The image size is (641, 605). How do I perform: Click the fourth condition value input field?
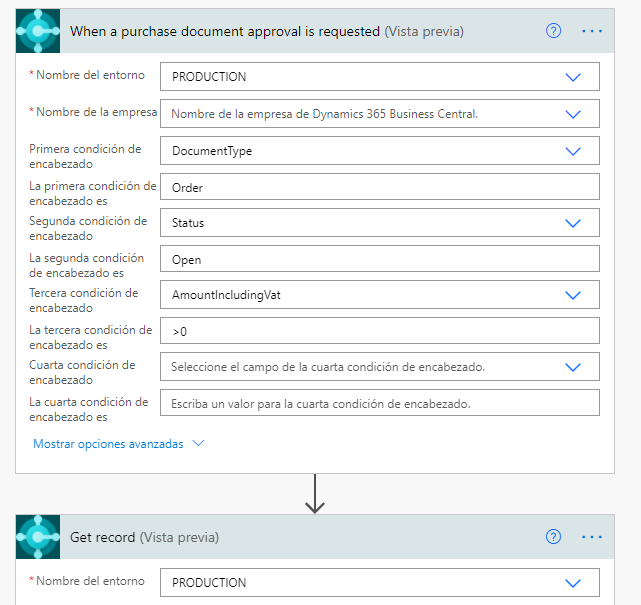tap(378, 403)
